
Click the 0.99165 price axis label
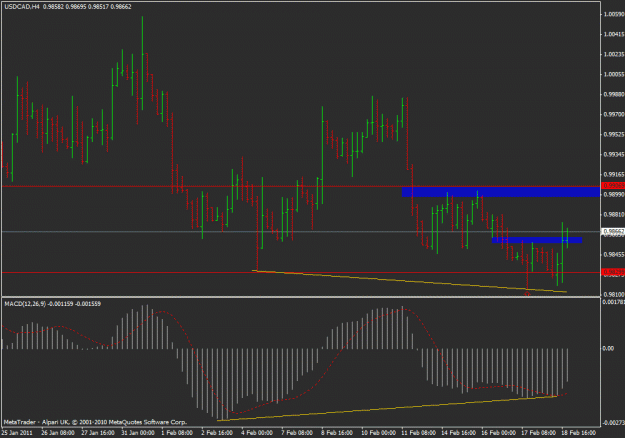pyautogui.click(x=613, y=174)
